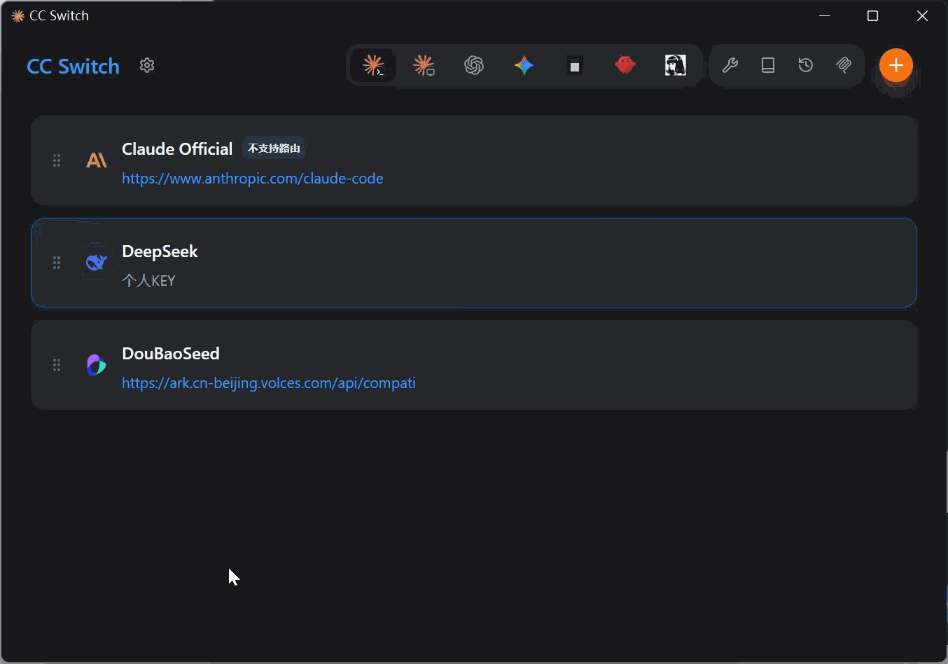Click the DouBaoSeed provider name
The image size is (948, 664).
pyautogui.click(x=170, y=354)
